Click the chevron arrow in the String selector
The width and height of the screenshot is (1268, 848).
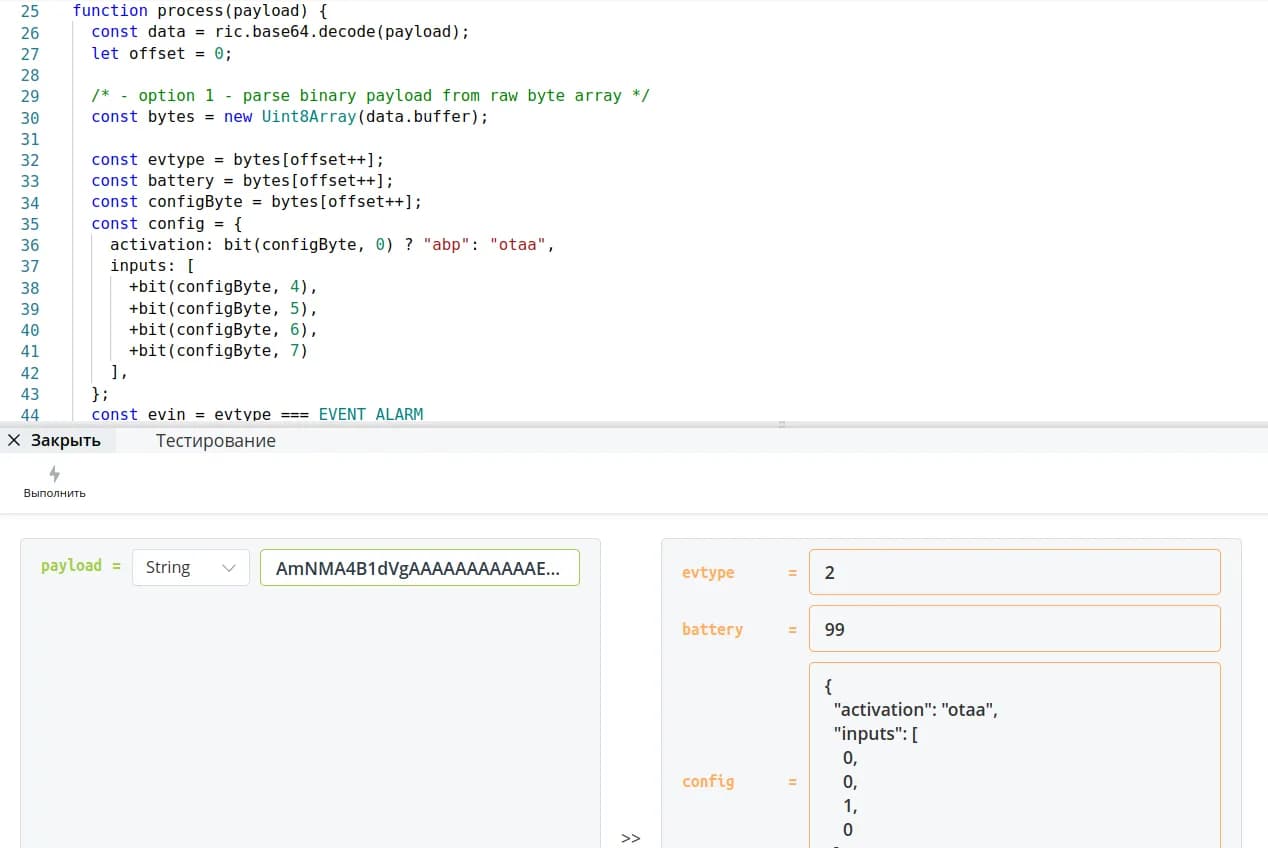tap(229, 568)
